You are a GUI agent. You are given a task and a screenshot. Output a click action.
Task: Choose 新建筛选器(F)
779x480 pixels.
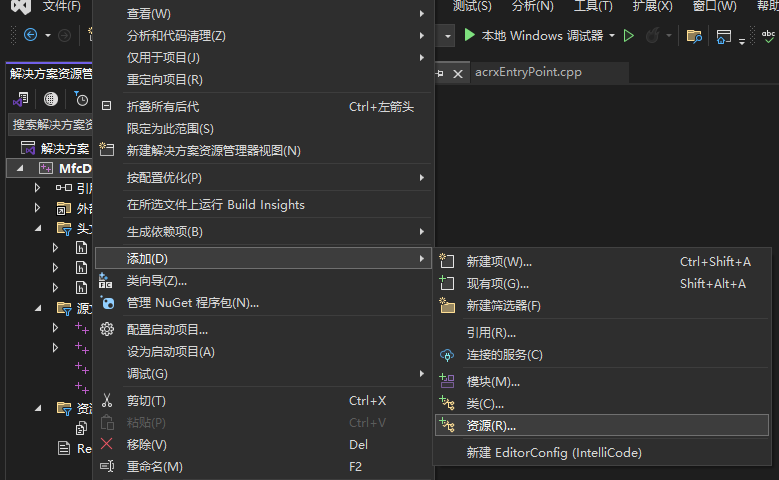(x=602, y=305)
